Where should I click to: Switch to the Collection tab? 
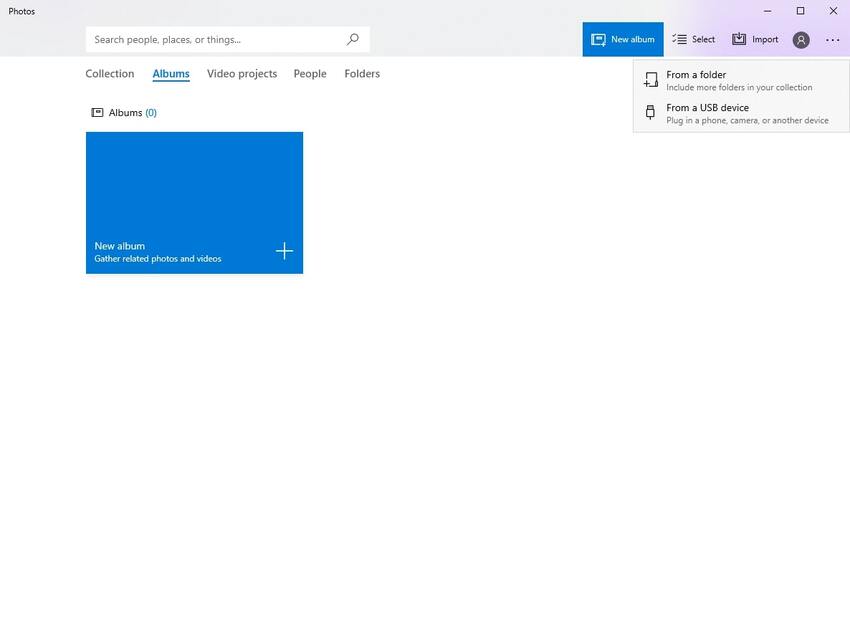[x=110, y=74]
